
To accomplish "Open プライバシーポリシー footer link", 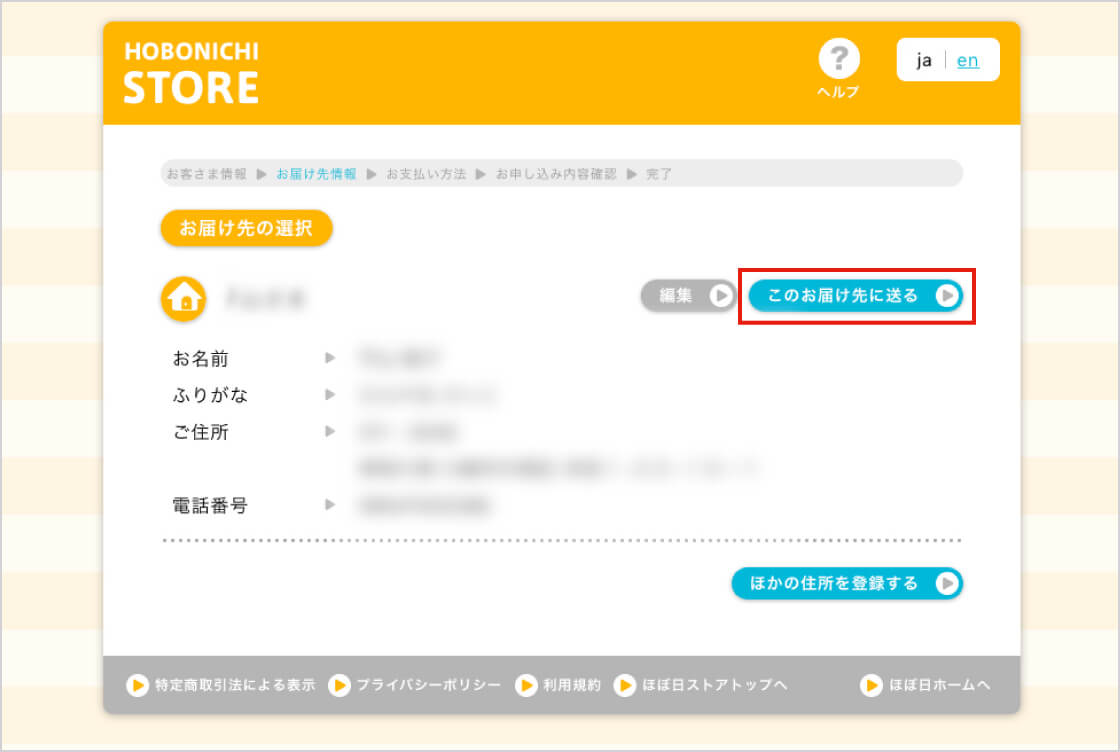I will click(416, 685).
